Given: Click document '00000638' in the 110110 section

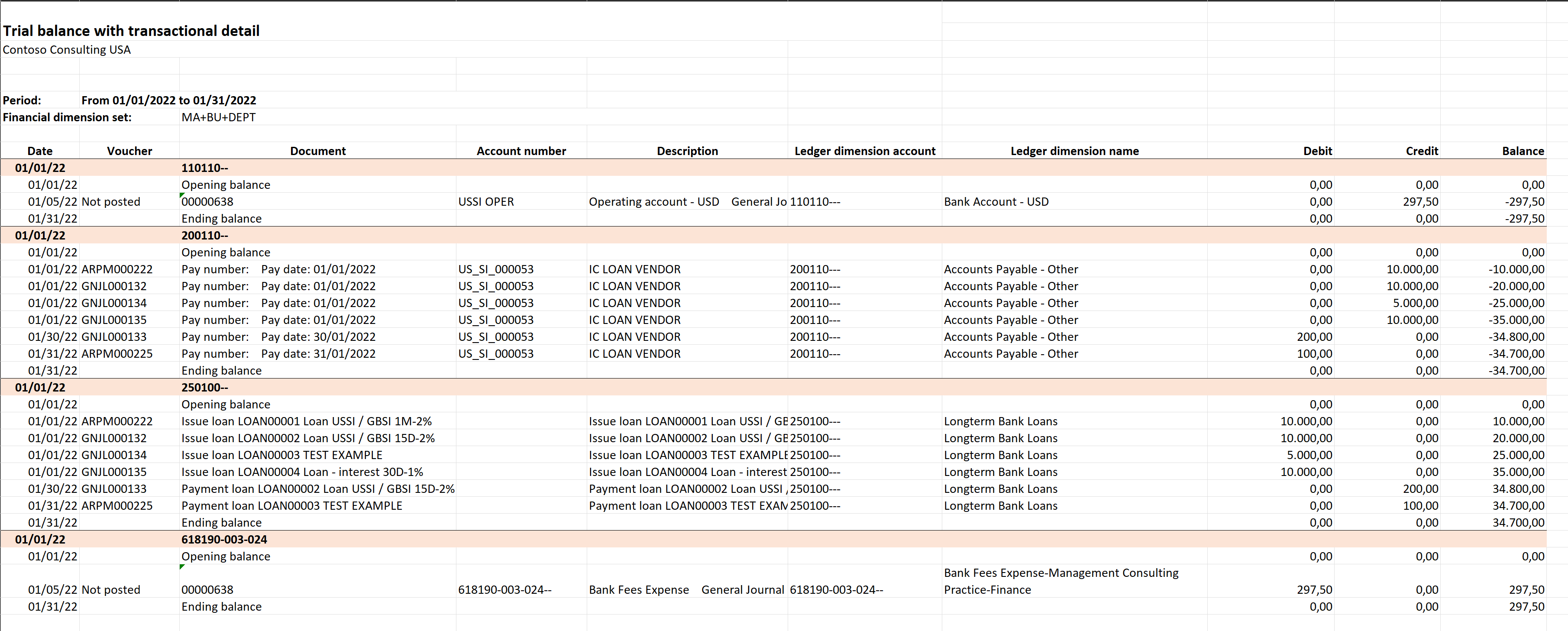Looking at the screenshot, I should point(207,202).
